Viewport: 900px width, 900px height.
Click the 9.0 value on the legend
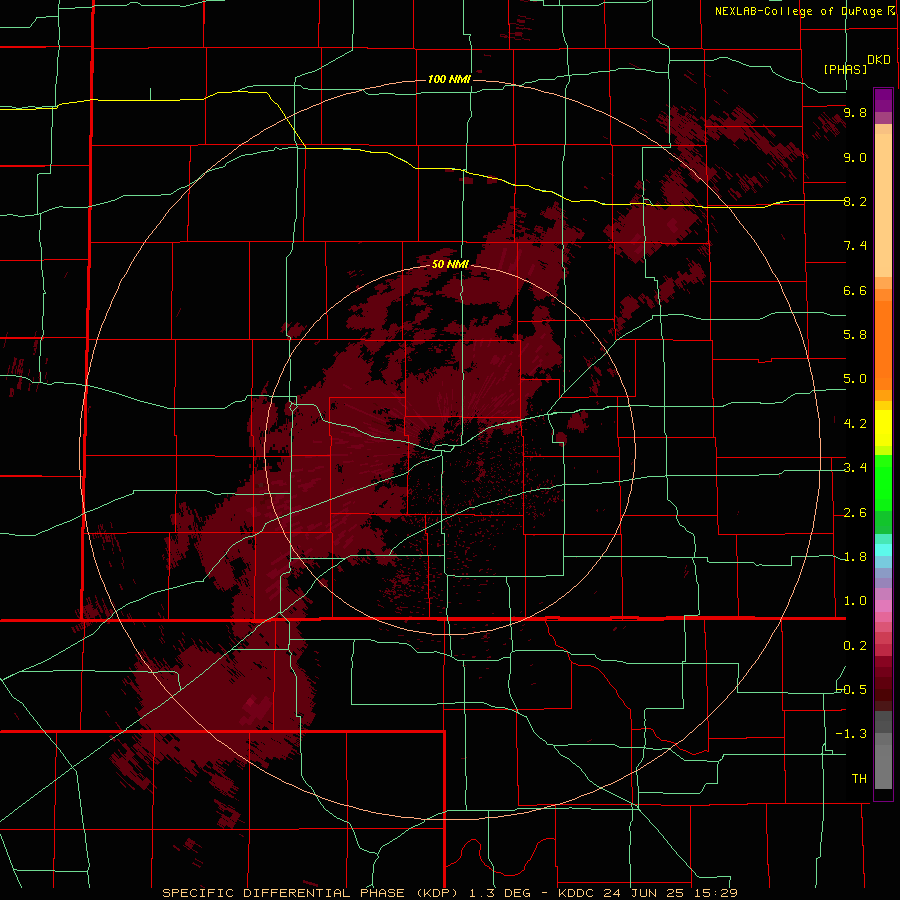tap(855, 157)
